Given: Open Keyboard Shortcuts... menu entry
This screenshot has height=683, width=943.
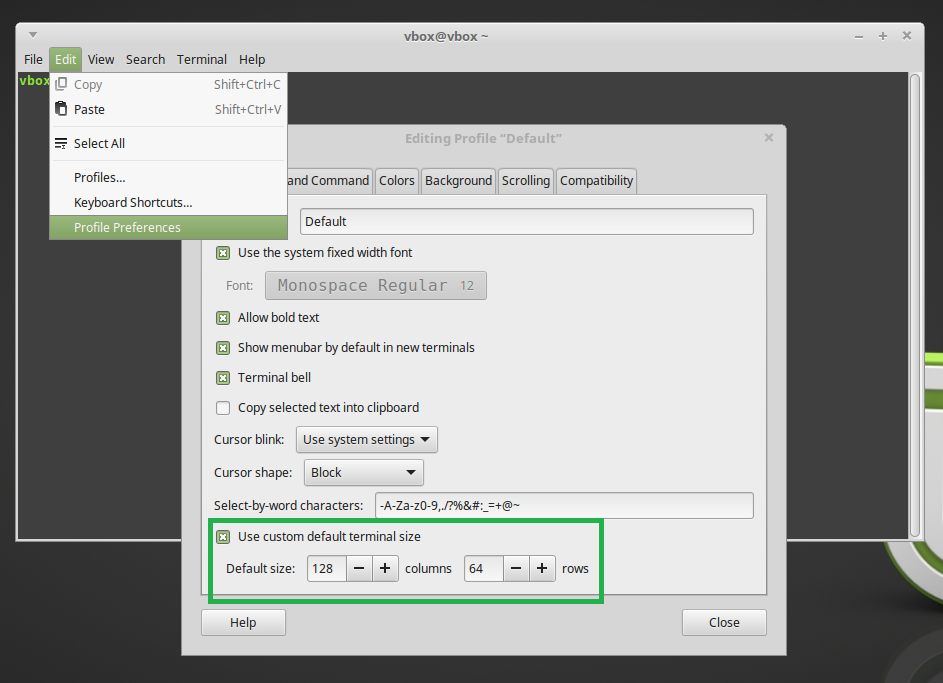Looking at the screenshot, I should (168, 203).
